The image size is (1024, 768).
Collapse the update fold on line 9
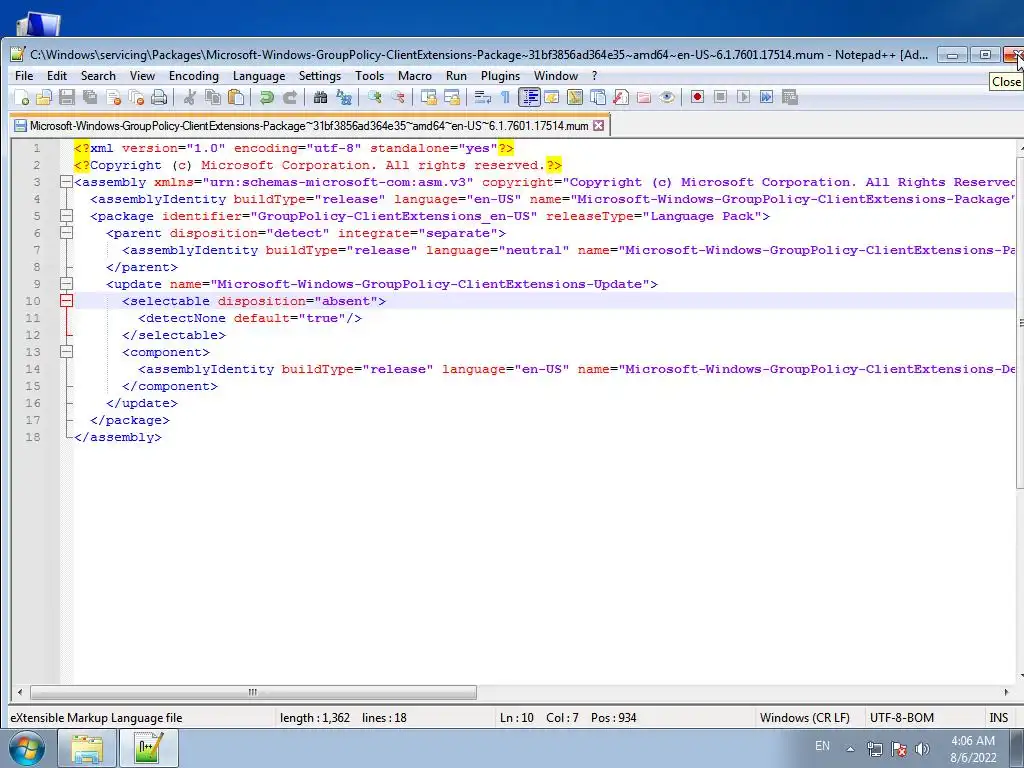[x=66, y=284]
